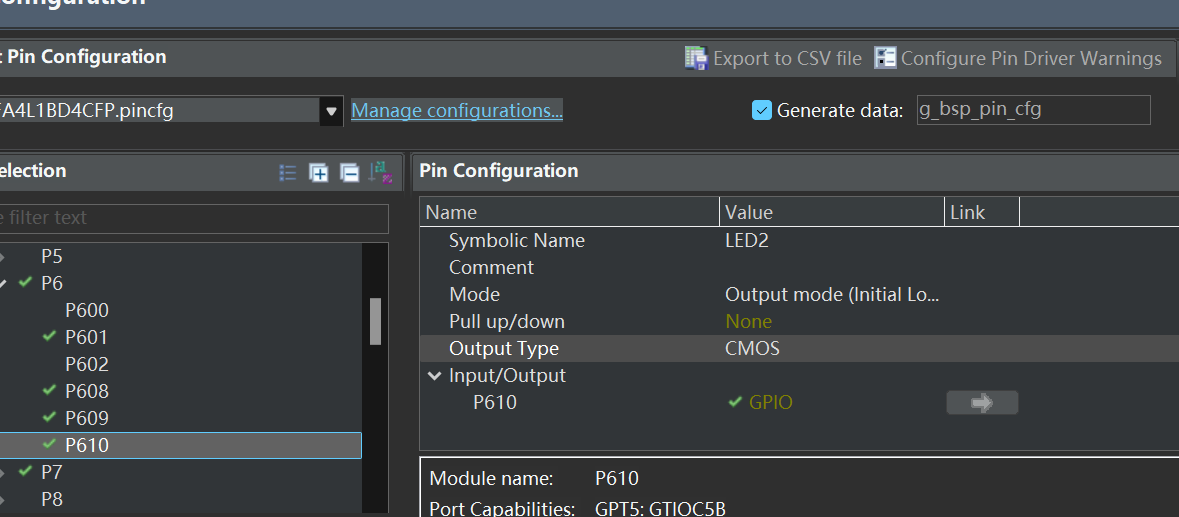Select pin P602 in the tree
This screenshot has height=517, width=1179.
(x=86, y=364)
